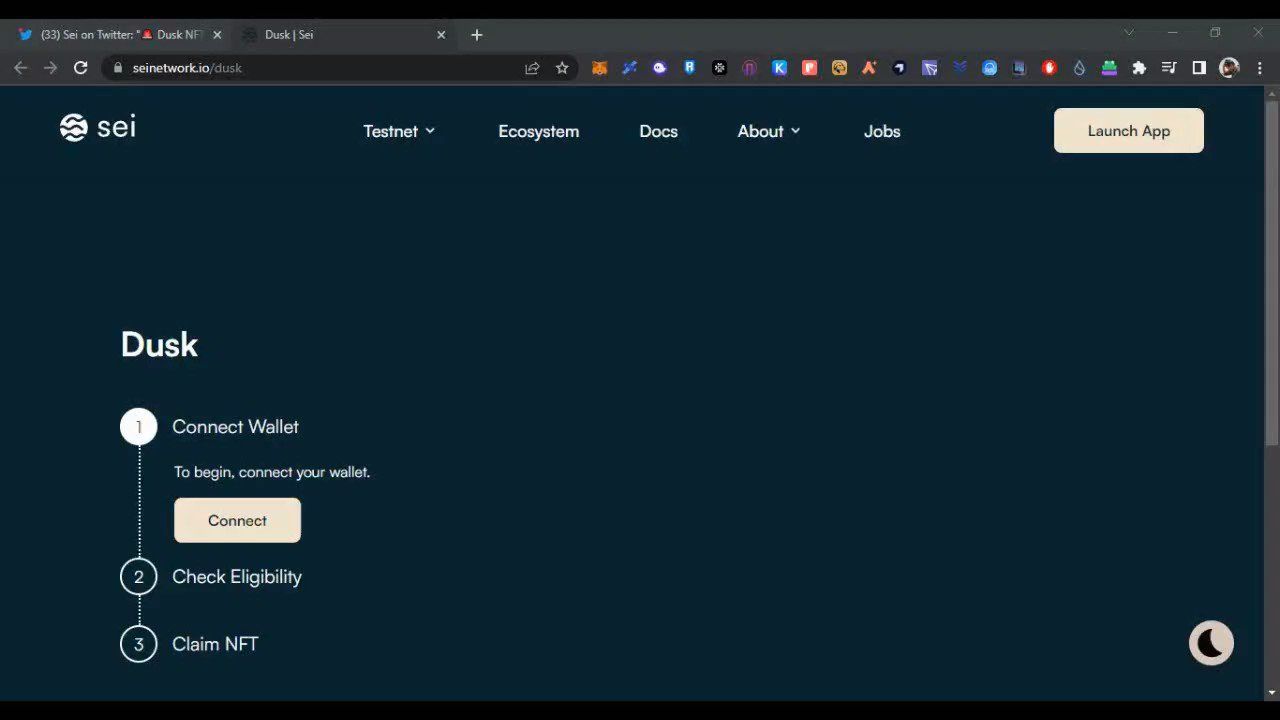Open the dark circle arrow extension
Screen dimensions: 1280x720
[x=899, y=68]
